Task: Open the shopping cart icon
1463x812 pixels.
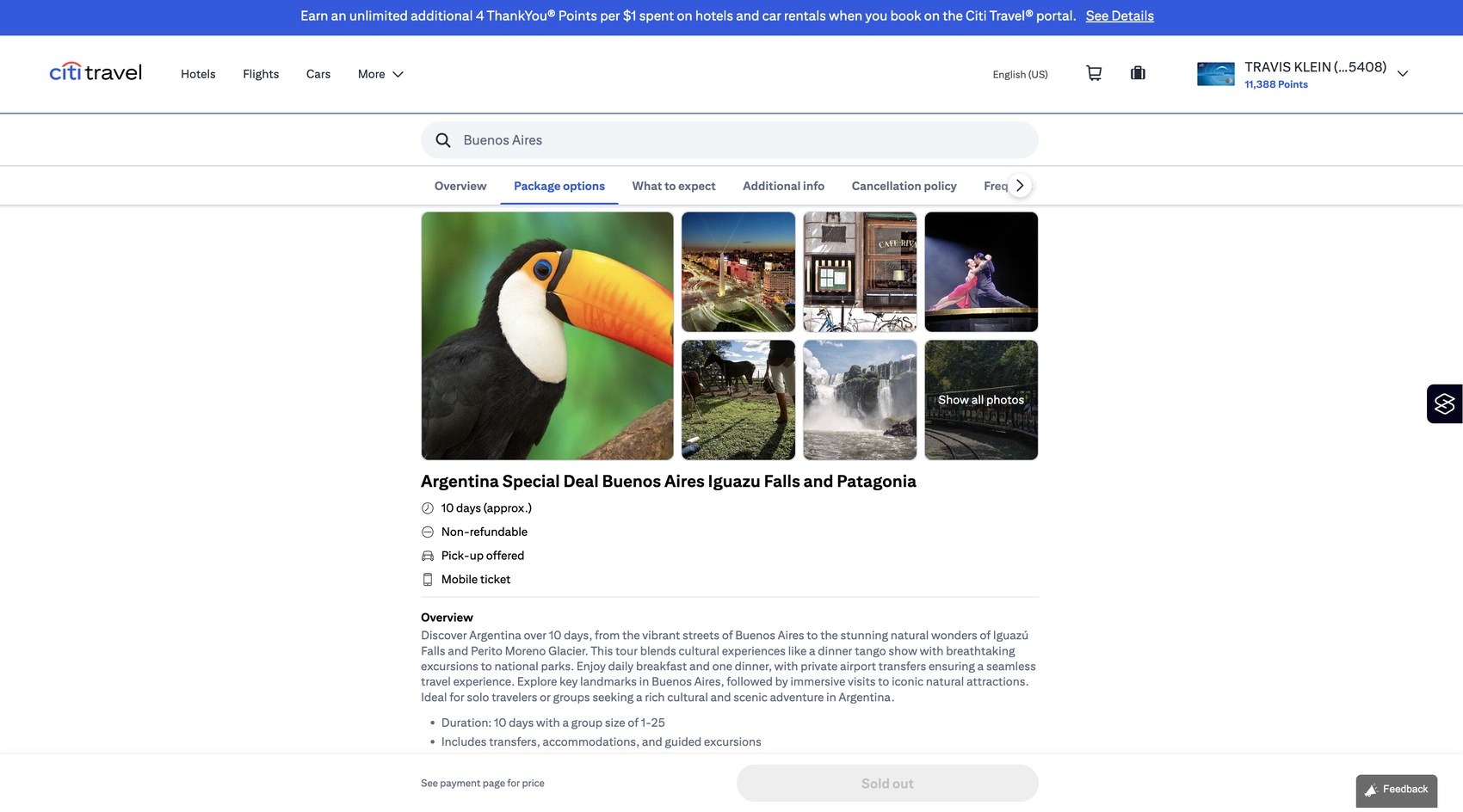Action: (1094, 74)
